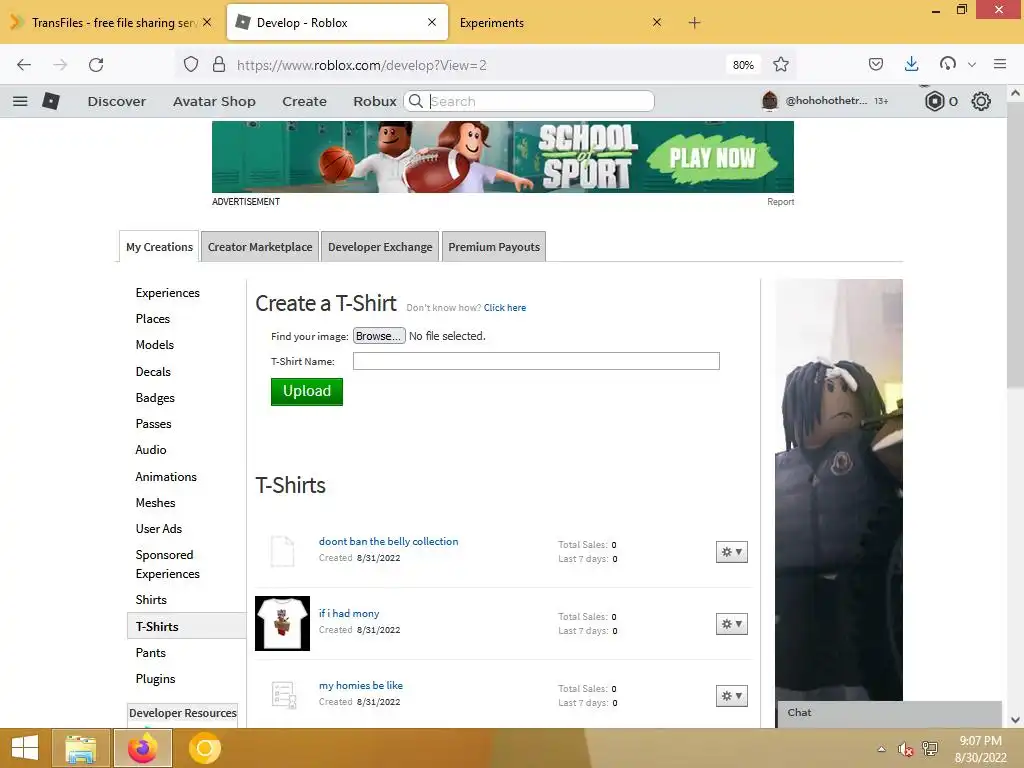This screenshot has width=1024, height=768.
Task: Click the muted volume tray icon
Action: point(905,749)
